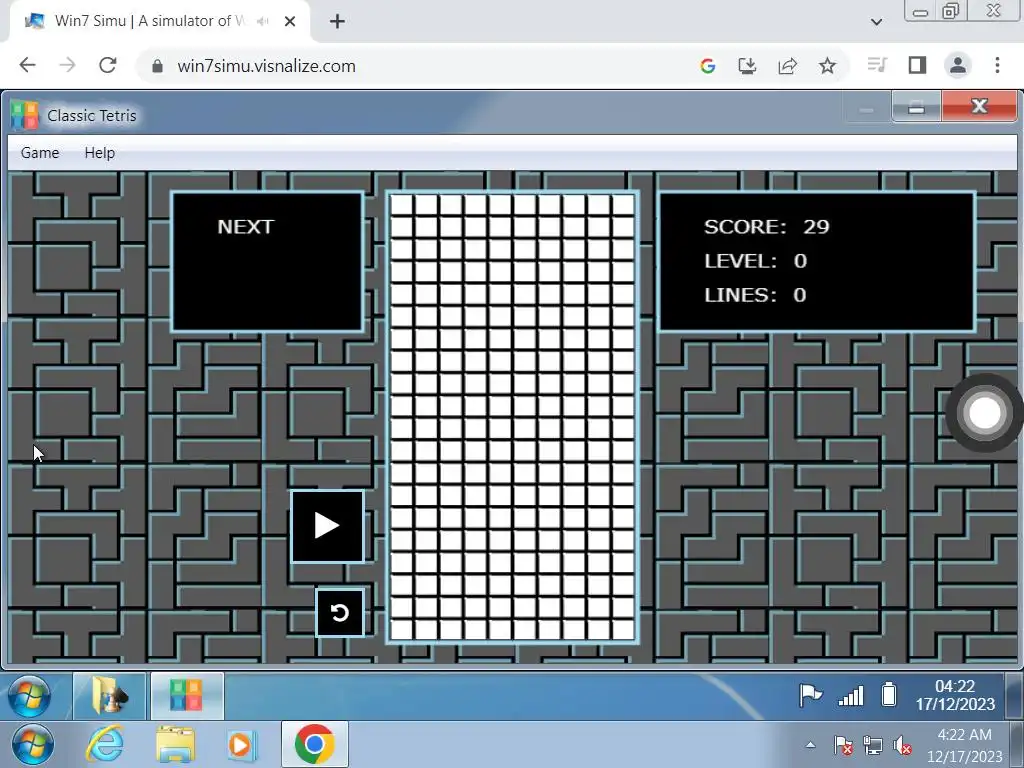The height and width of the screenshot is (768, 1024).
Task: Click the host volume muted speaker icon
Action: 902,745
